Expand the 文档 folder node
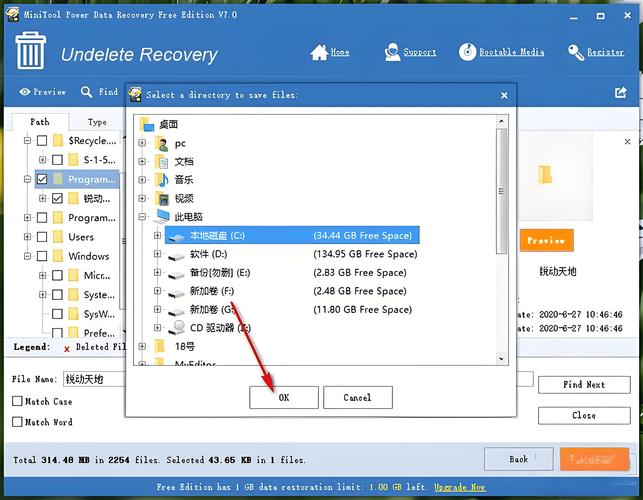The image size is (643, 500). pyautogui.click(x=143, y=161)
